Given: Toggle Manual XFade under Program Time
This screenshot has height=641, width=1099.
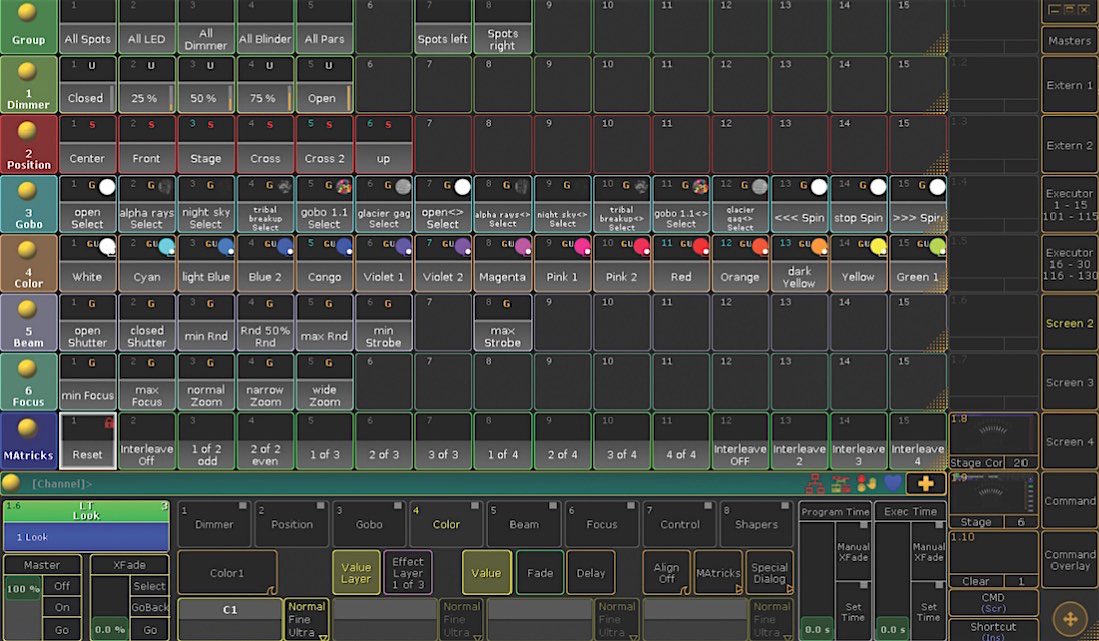Looking at the screenshot, I should (x=853, y=550).
